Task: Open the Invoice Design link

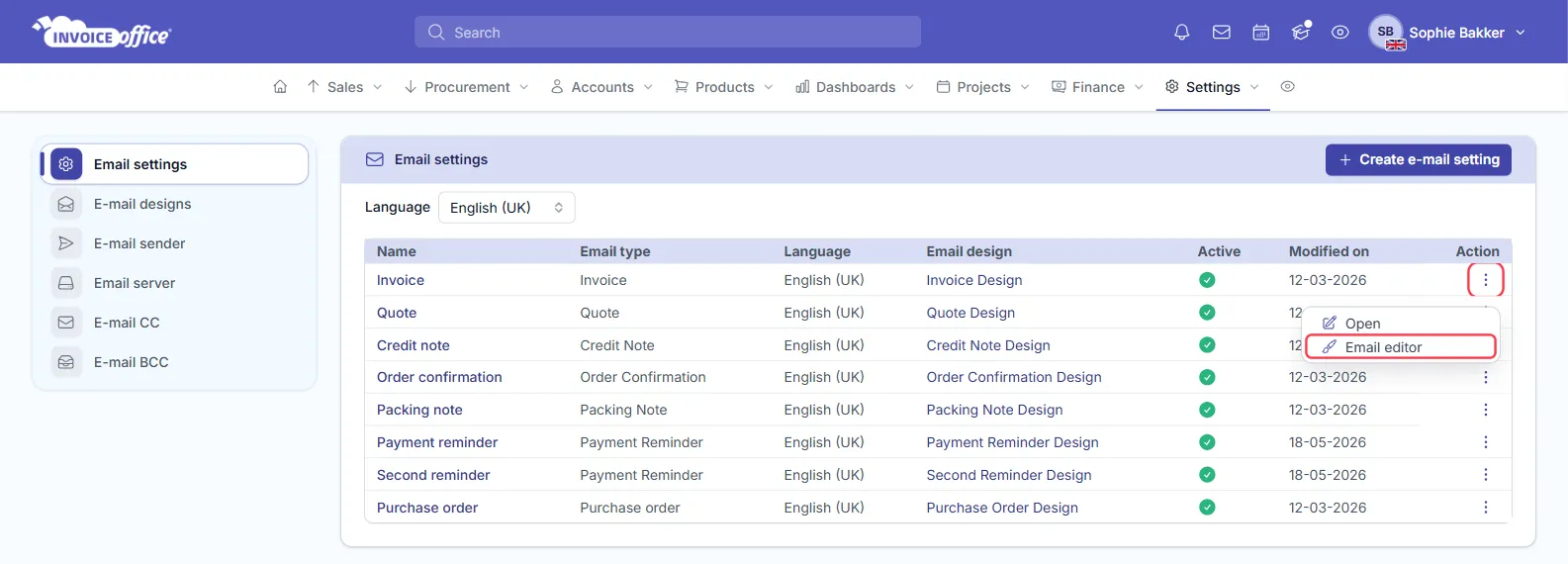Action: pos(974,280)
